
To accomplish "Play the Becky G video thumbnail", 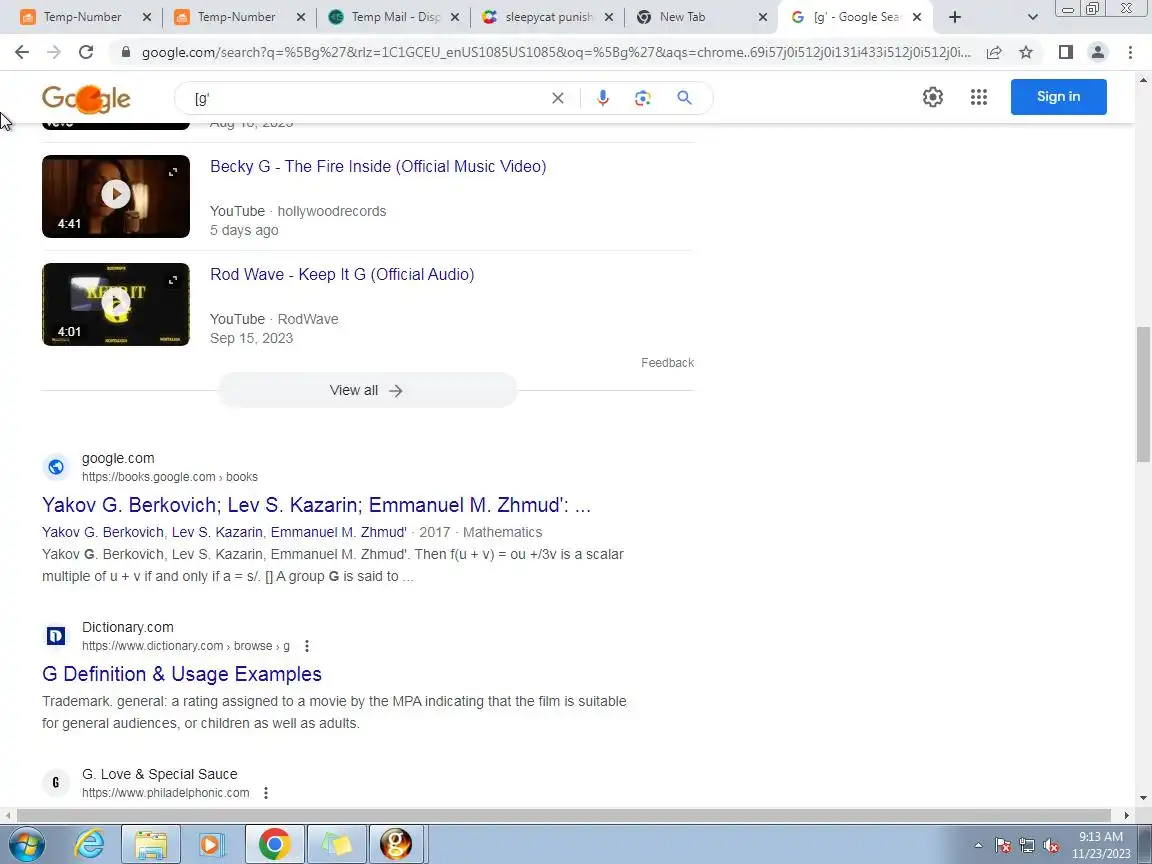I will tap(115, 196).
